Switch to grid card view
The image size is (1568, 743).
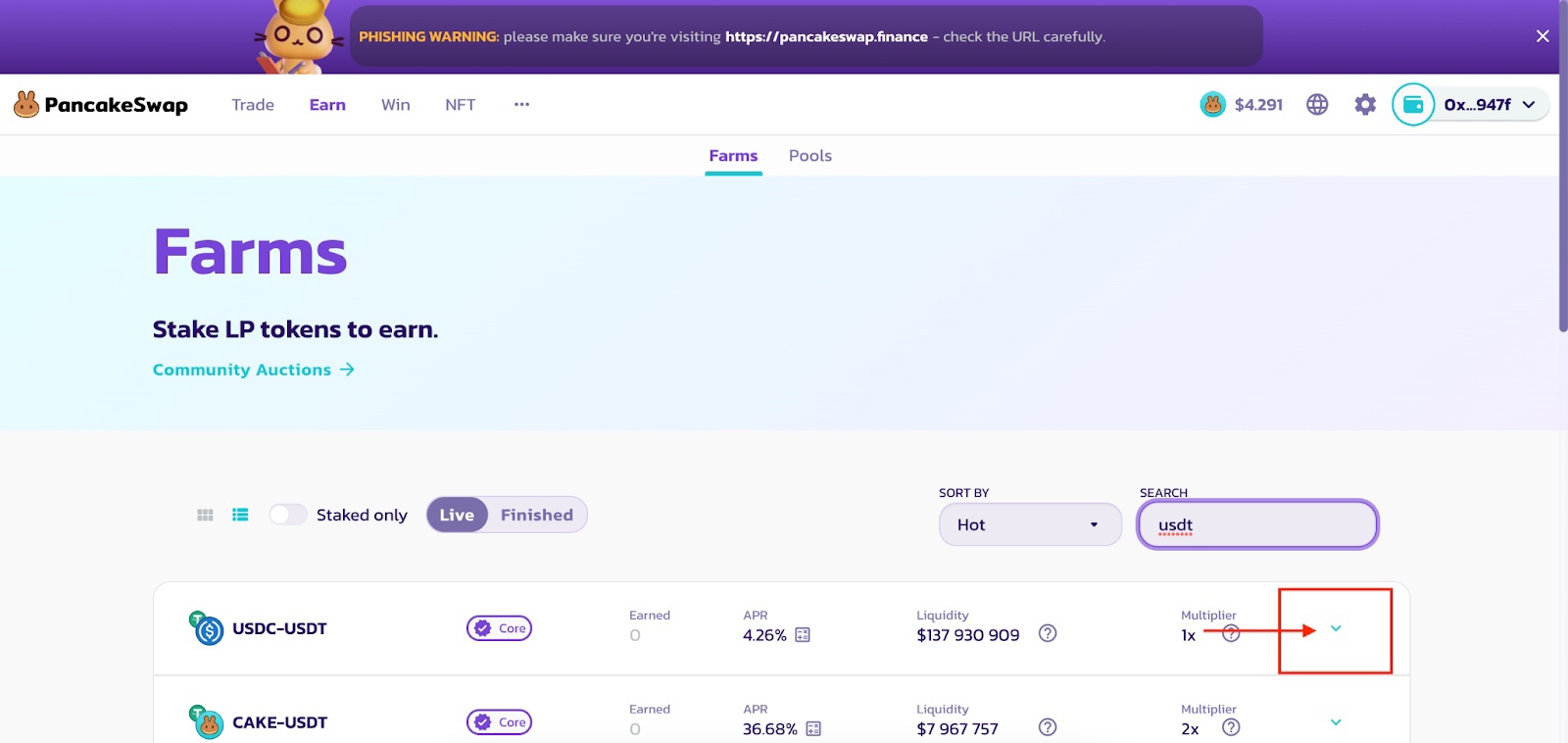(205, 515)
